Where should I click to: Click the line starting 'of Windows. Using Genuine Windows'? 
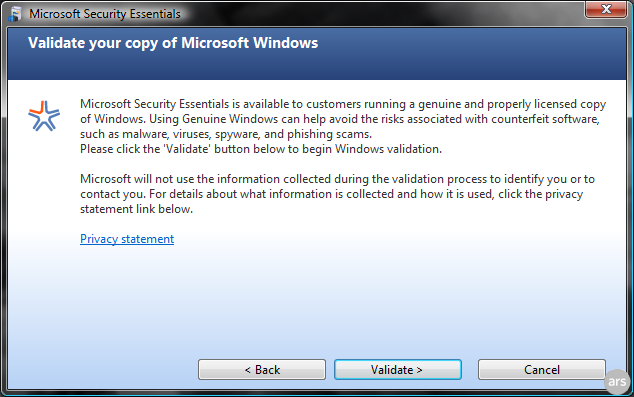tap(340, 119)
